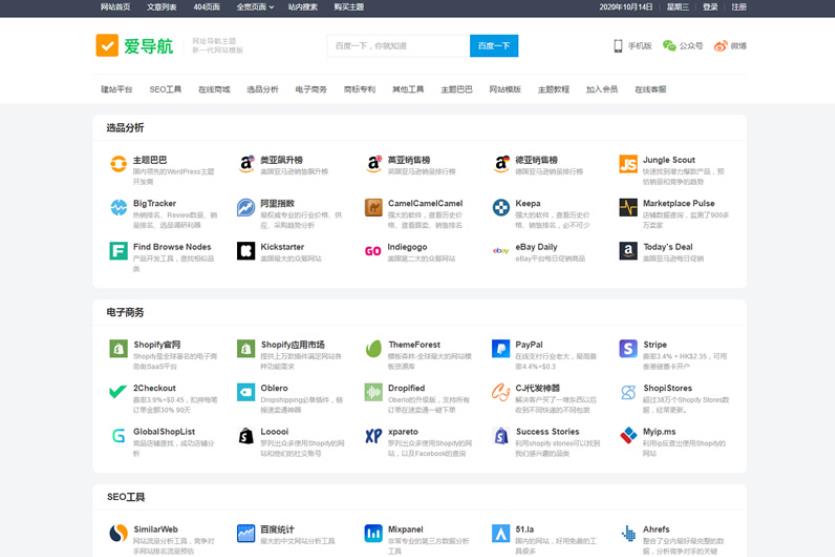835x557 pixels.
Task: Click the Dropified green icon
Action: coord(373,392)
